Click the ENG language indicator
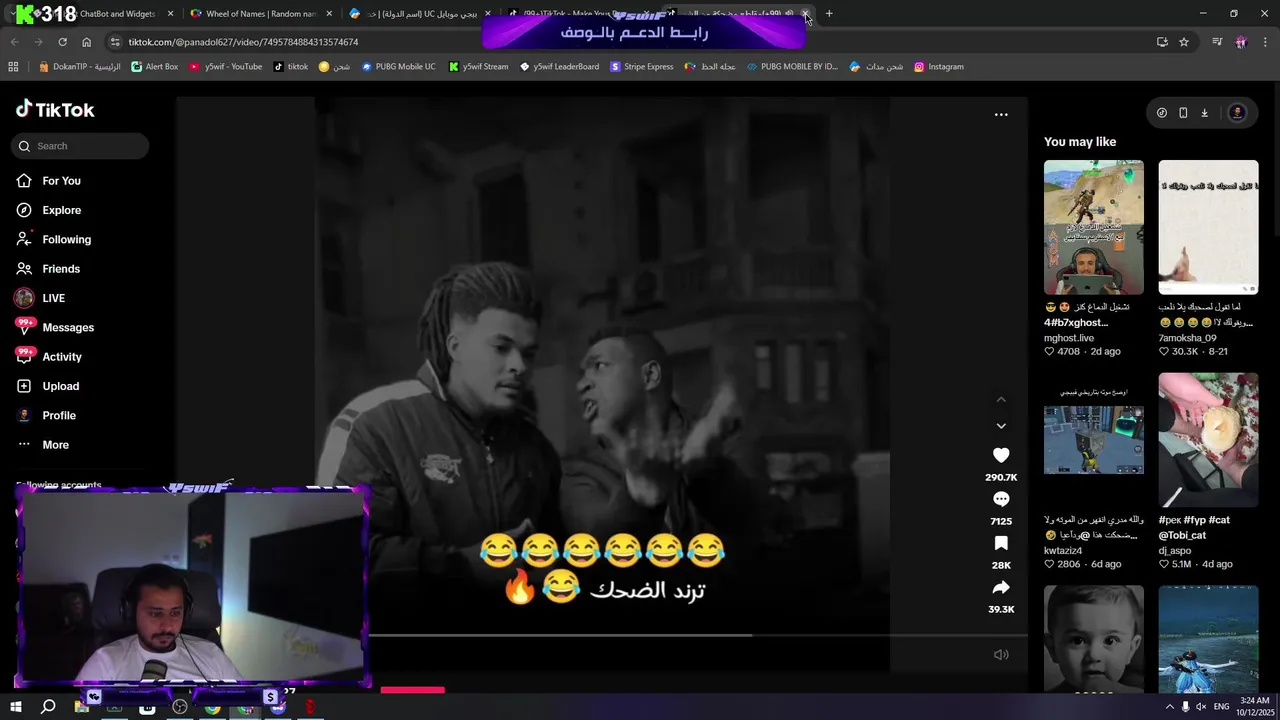 tap(1222, 707)
